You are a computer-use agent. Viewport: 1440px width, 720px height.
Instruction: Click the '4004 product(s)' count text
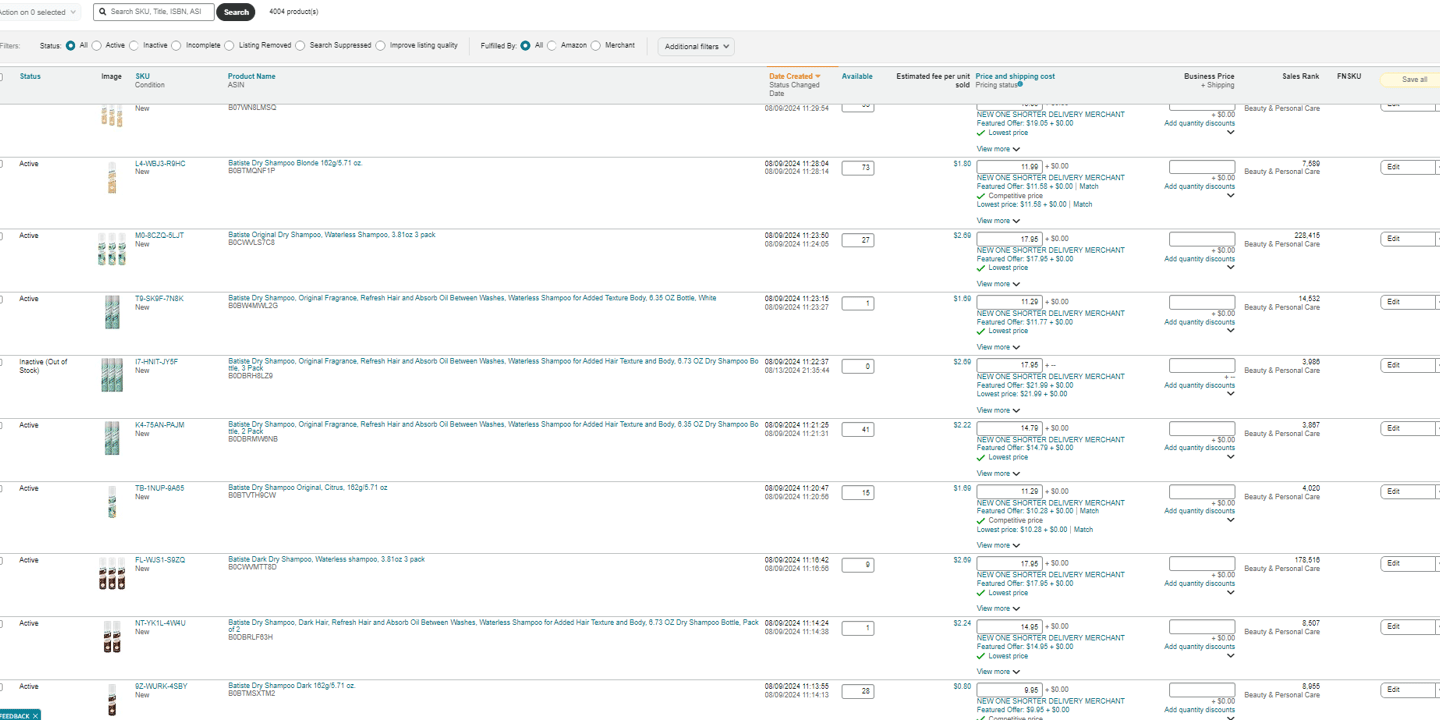click(x=294, y=12)
